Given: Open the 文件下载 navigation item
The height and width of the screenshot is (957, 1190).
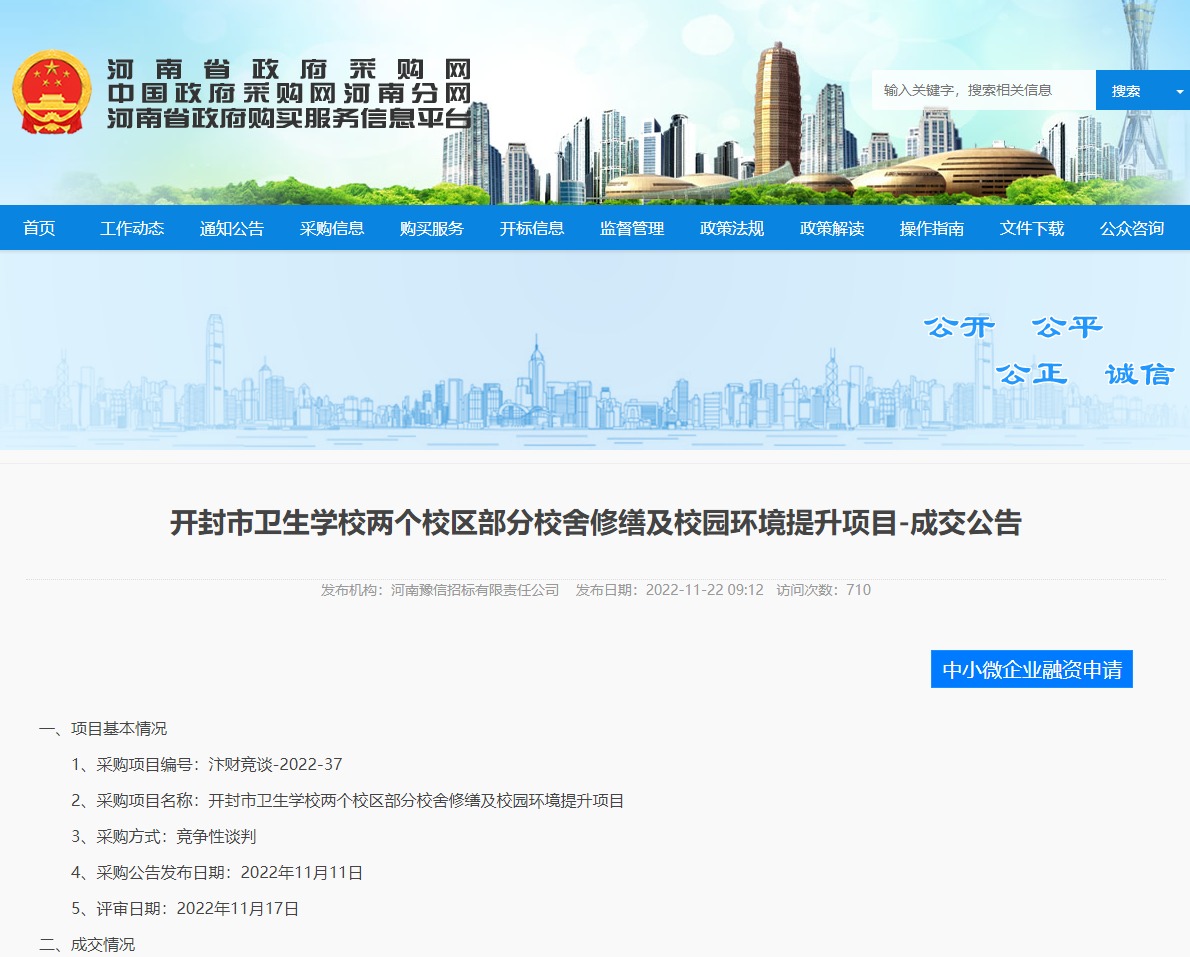Looking at the screenshot, I should click(1031, 228).
